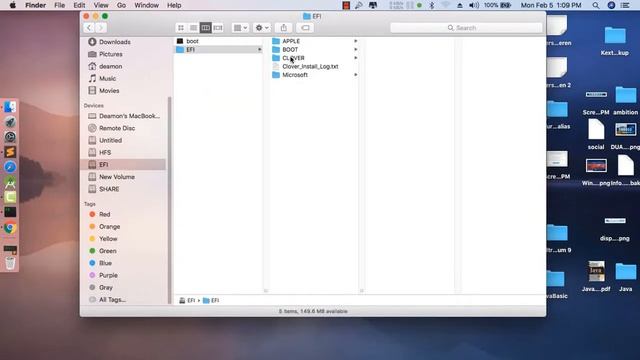Select Java folder on desktop

click(x=625, y=277)
